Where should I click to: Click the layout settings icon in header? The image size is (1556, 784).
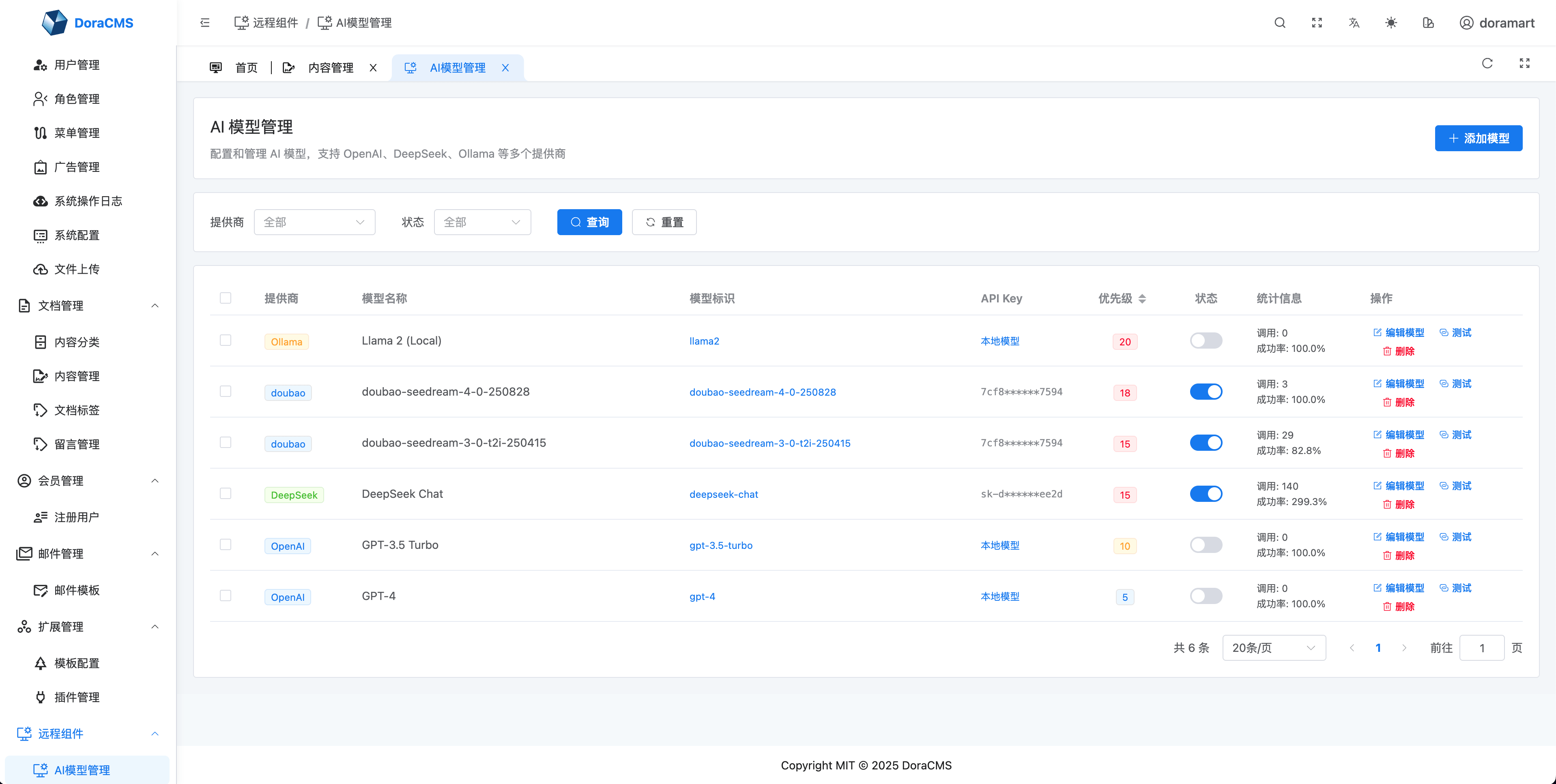click(1428, 23)
